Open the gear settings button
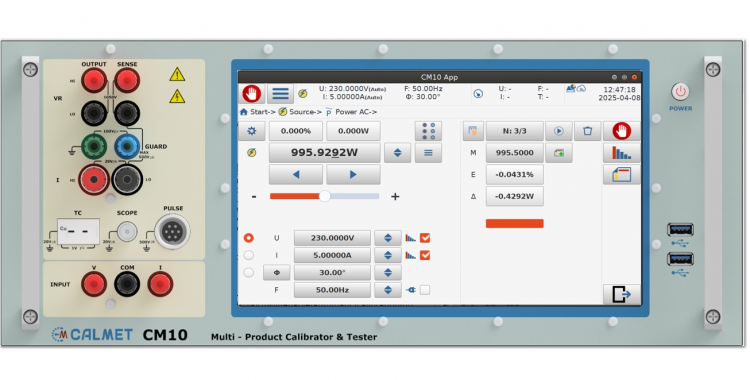Image resolution: width=750 pixels, height=380 pixels. [252, 131]
